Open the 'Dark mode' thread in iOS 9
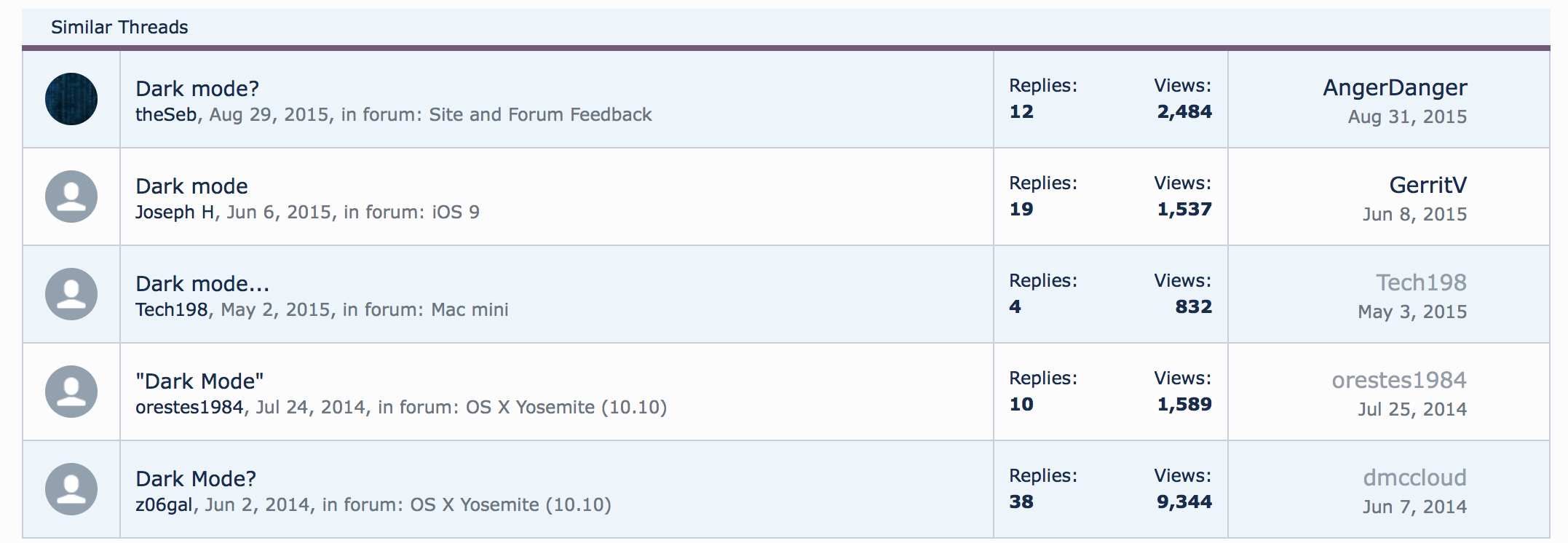The height and width of the screenshot is (543, 1568). (191, 186)
